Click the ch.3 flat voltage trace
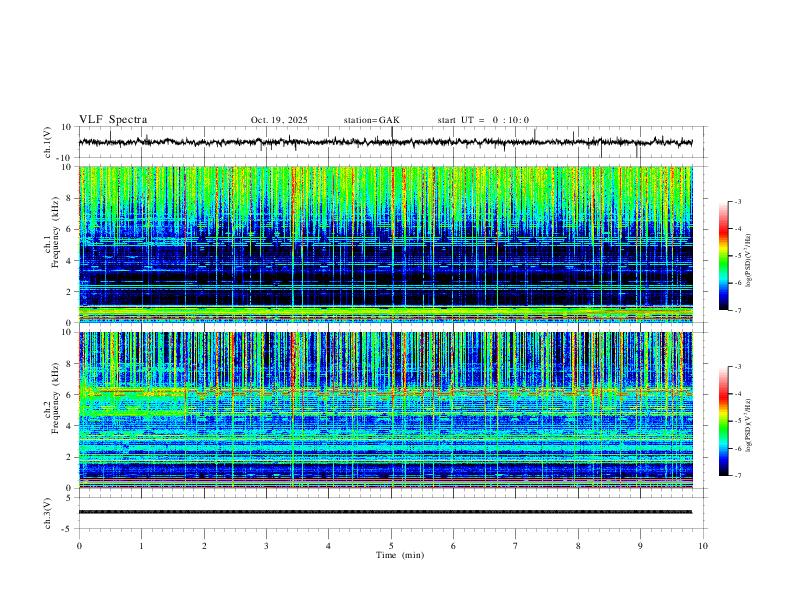The width and height of the screenshot is (792, 612). point(385,512)
